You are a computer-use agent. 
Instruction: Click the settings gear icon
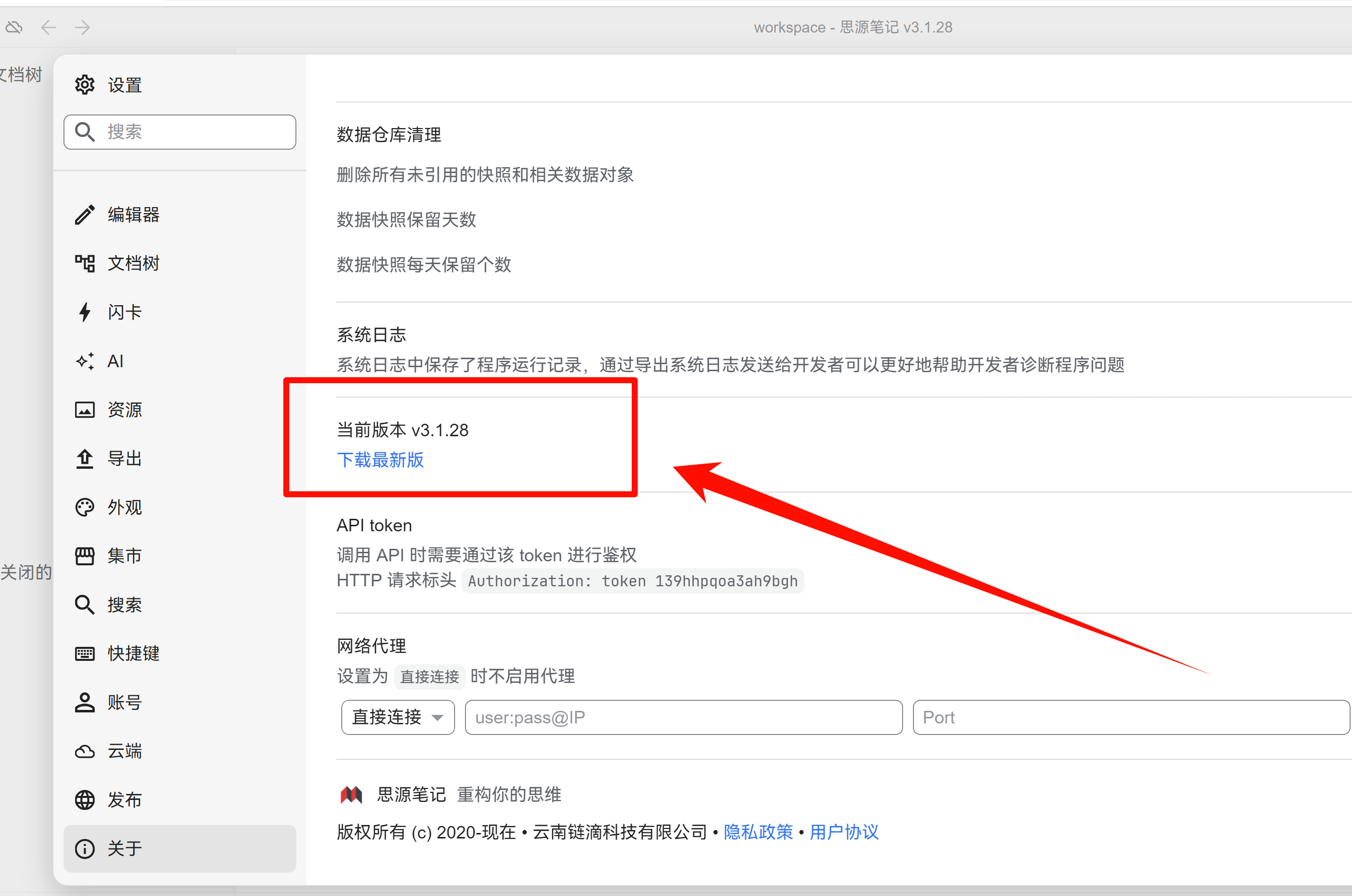click(x=85, y=85)
